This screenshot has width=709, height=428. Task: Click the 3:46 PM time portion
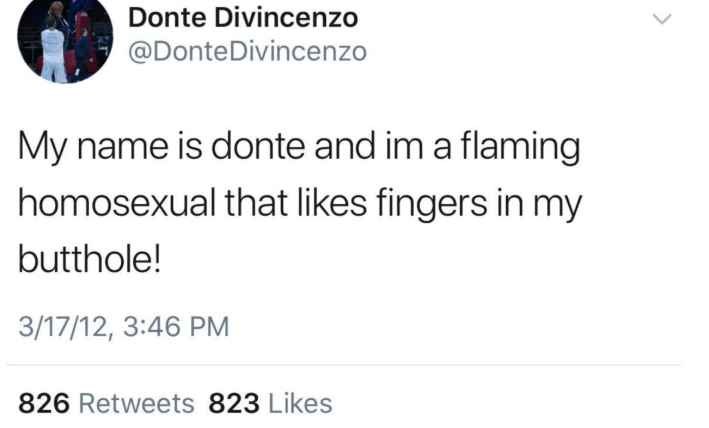click(180, 326)
